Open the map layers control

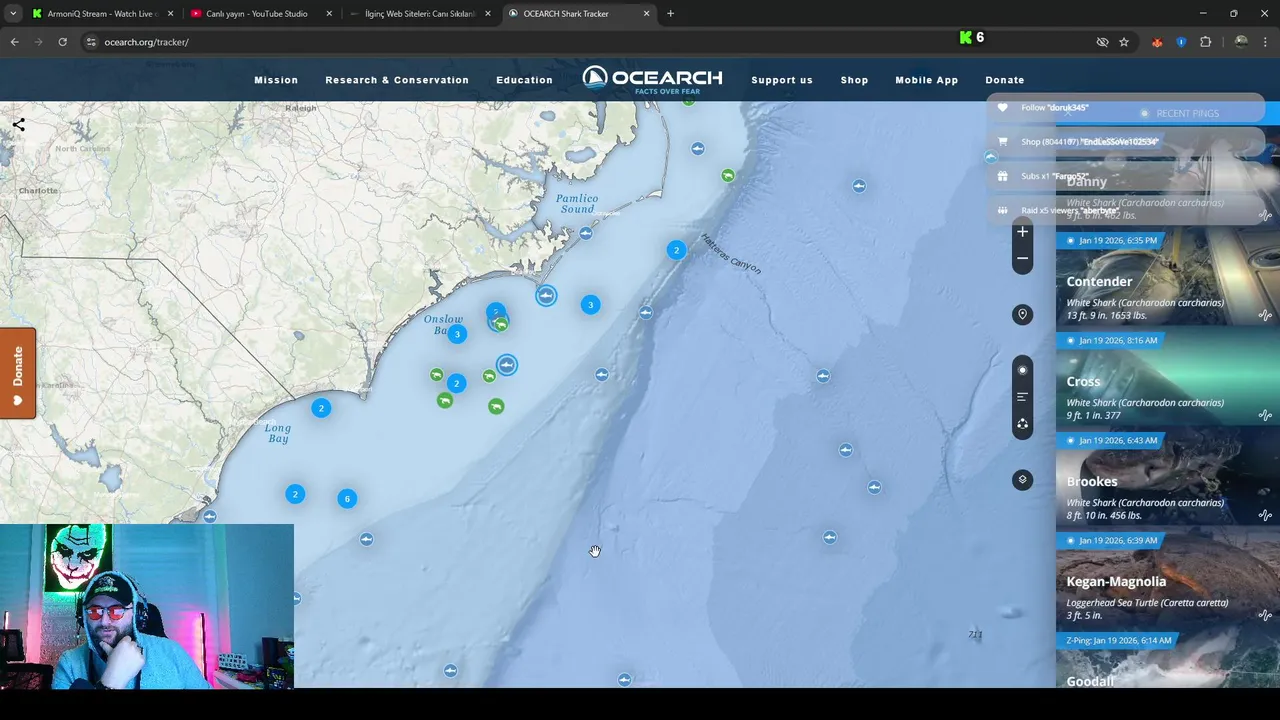point(1022,480)
